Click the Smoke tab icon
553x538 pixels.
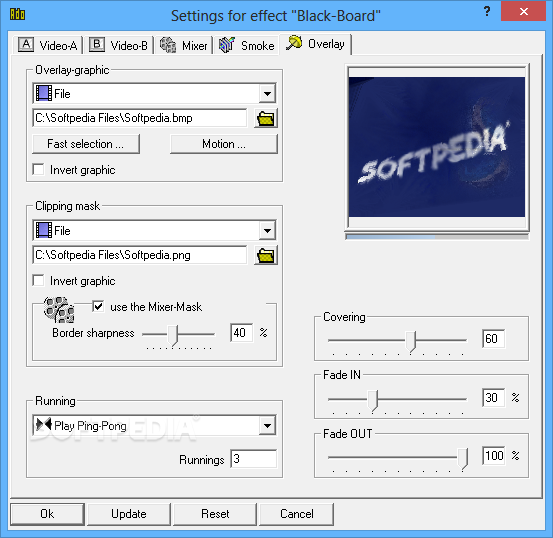(227, 45)
